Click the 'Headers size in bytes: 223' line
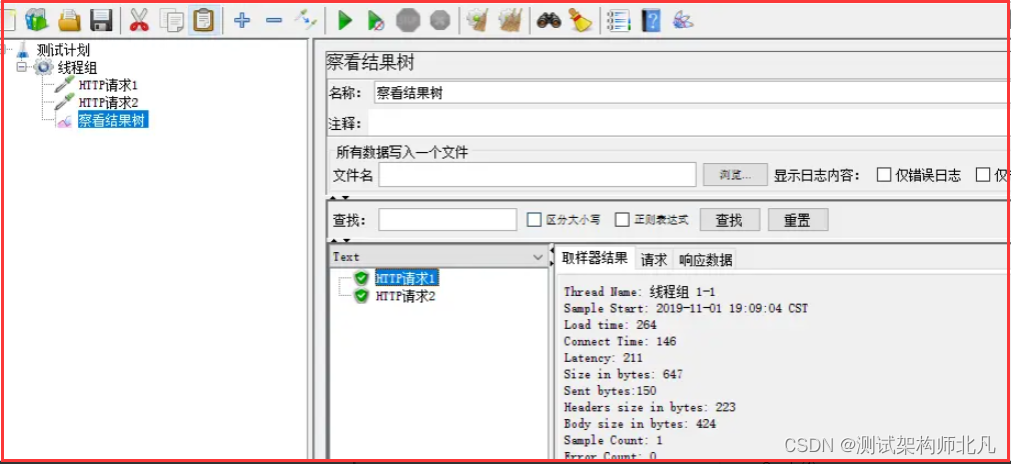 (x=649, y=407)
